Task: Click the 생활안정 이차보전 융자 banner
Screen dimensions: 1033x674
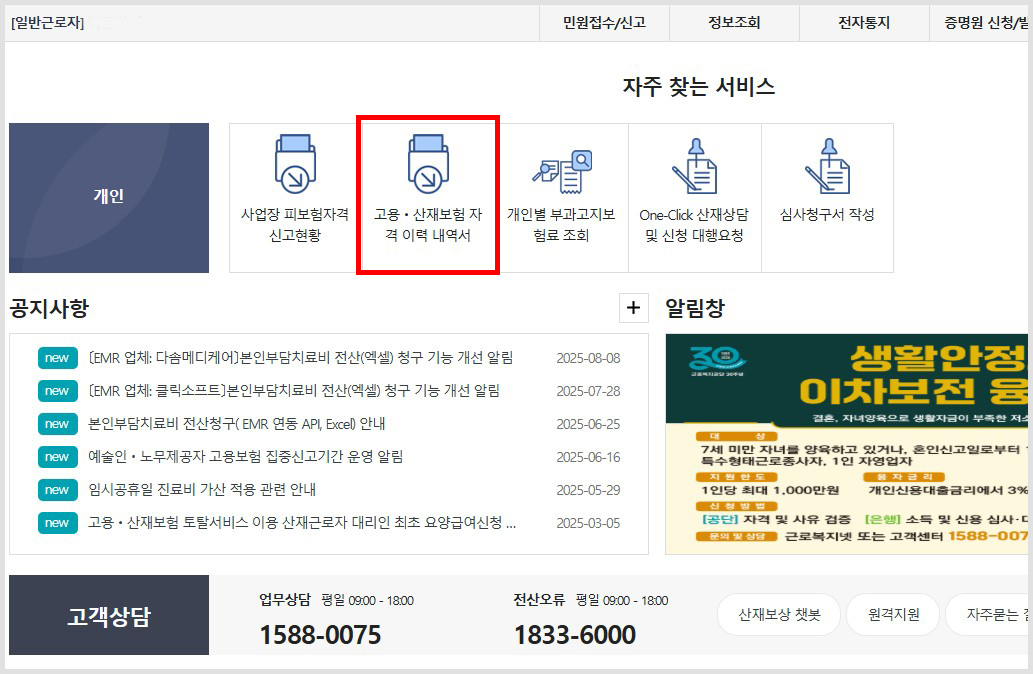Action: point(848,440)
